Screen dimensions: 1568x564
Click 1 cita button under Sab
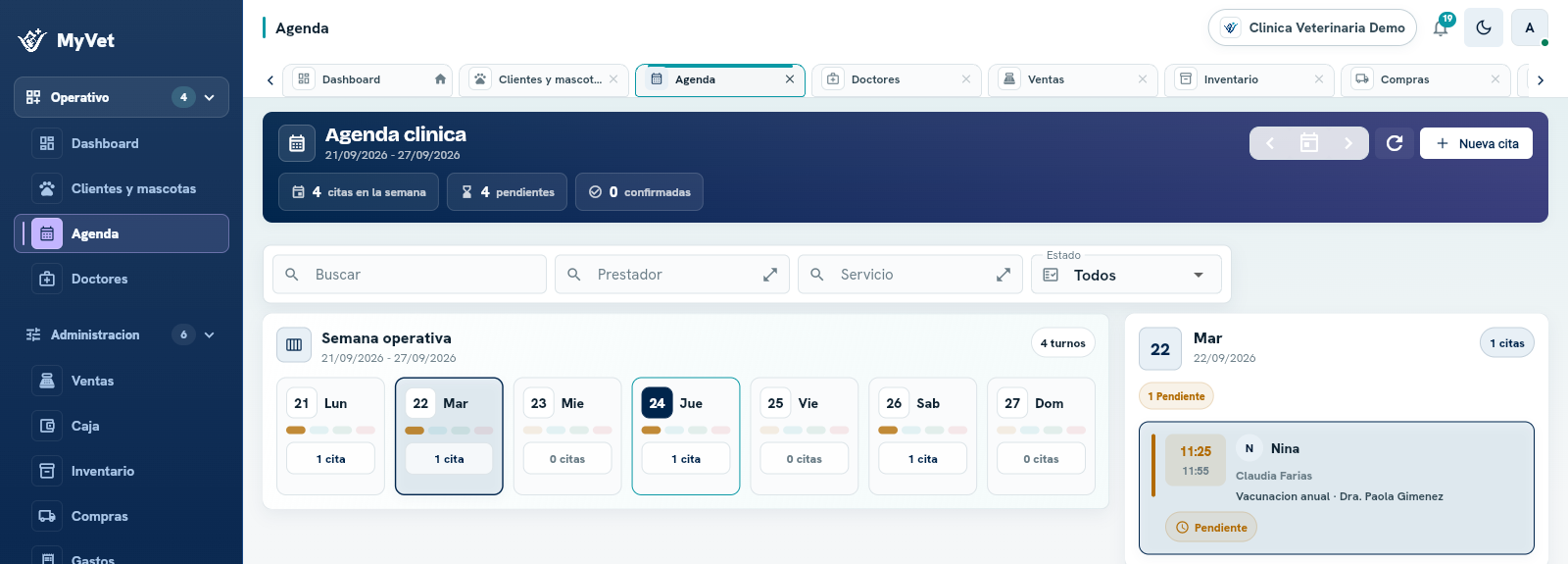(923, 459)
